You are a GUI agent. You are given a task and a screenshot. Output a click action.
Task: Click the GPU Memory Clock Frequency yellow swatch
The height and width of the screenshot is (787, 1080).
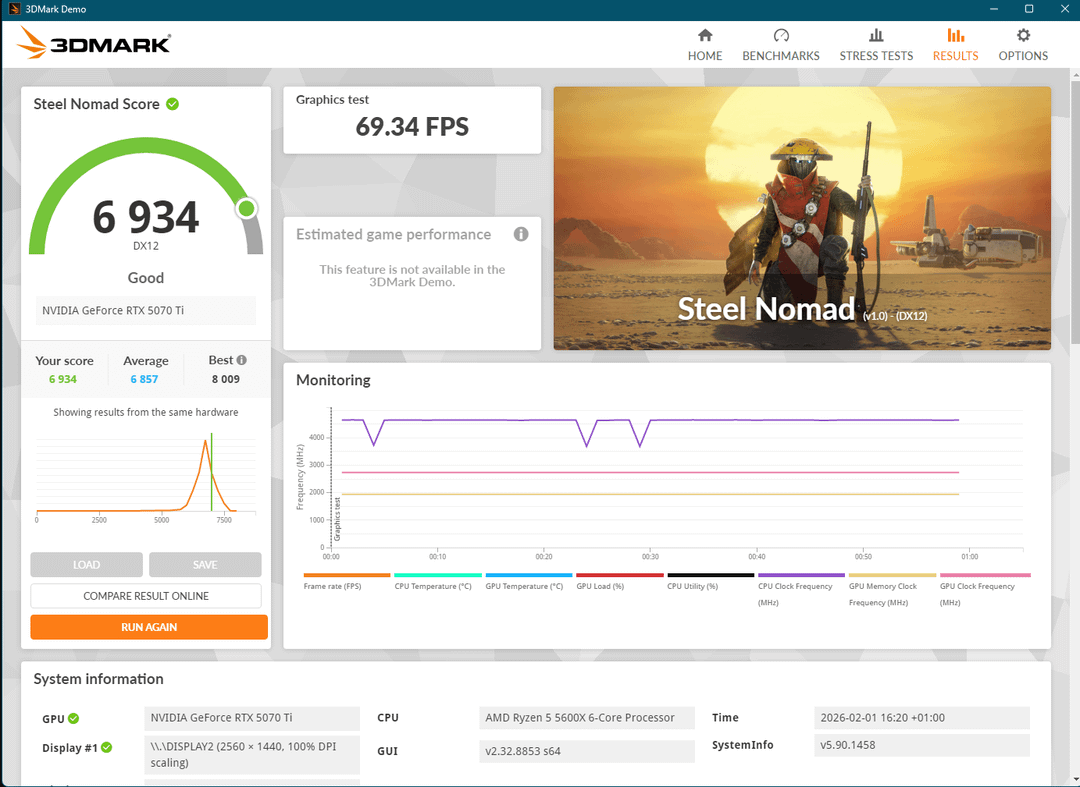pyautogui.click(x=892, y=575)
